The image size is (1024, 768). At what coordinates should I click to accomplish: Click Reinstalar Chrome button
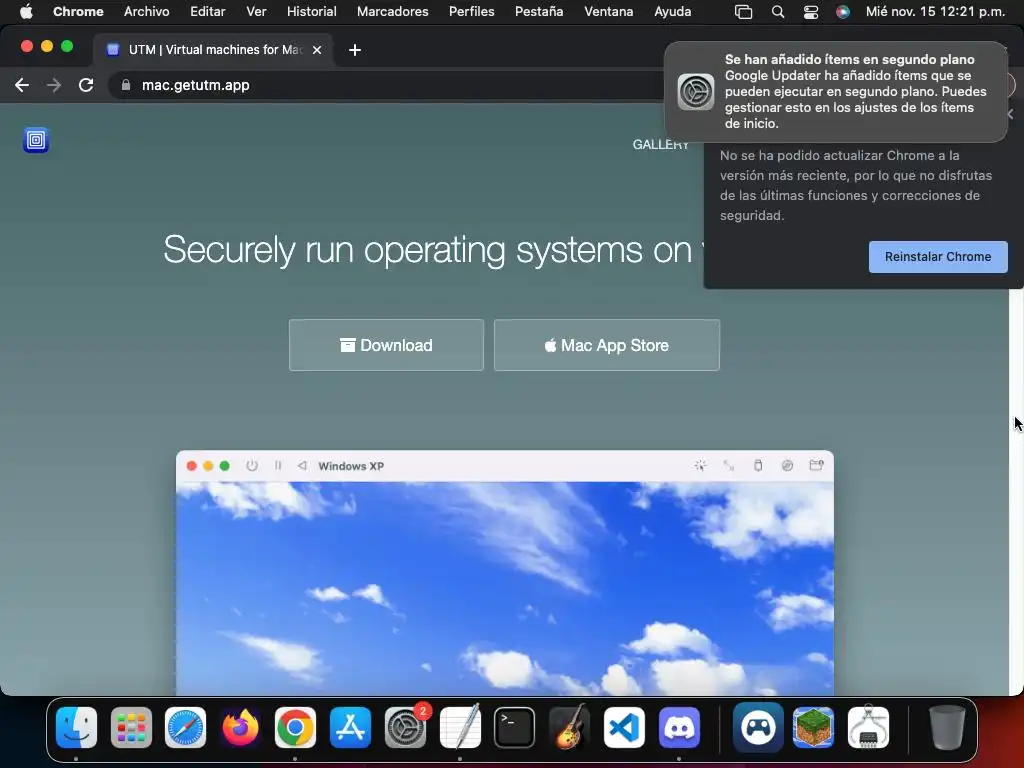point(938,257)
